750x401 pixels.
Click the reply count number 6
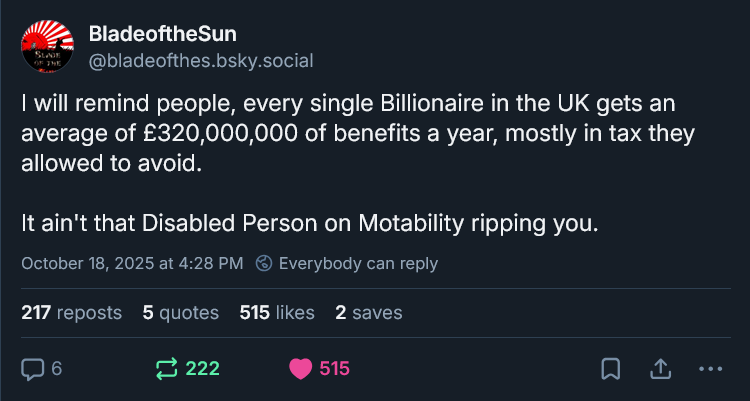(x=57, y=368)
